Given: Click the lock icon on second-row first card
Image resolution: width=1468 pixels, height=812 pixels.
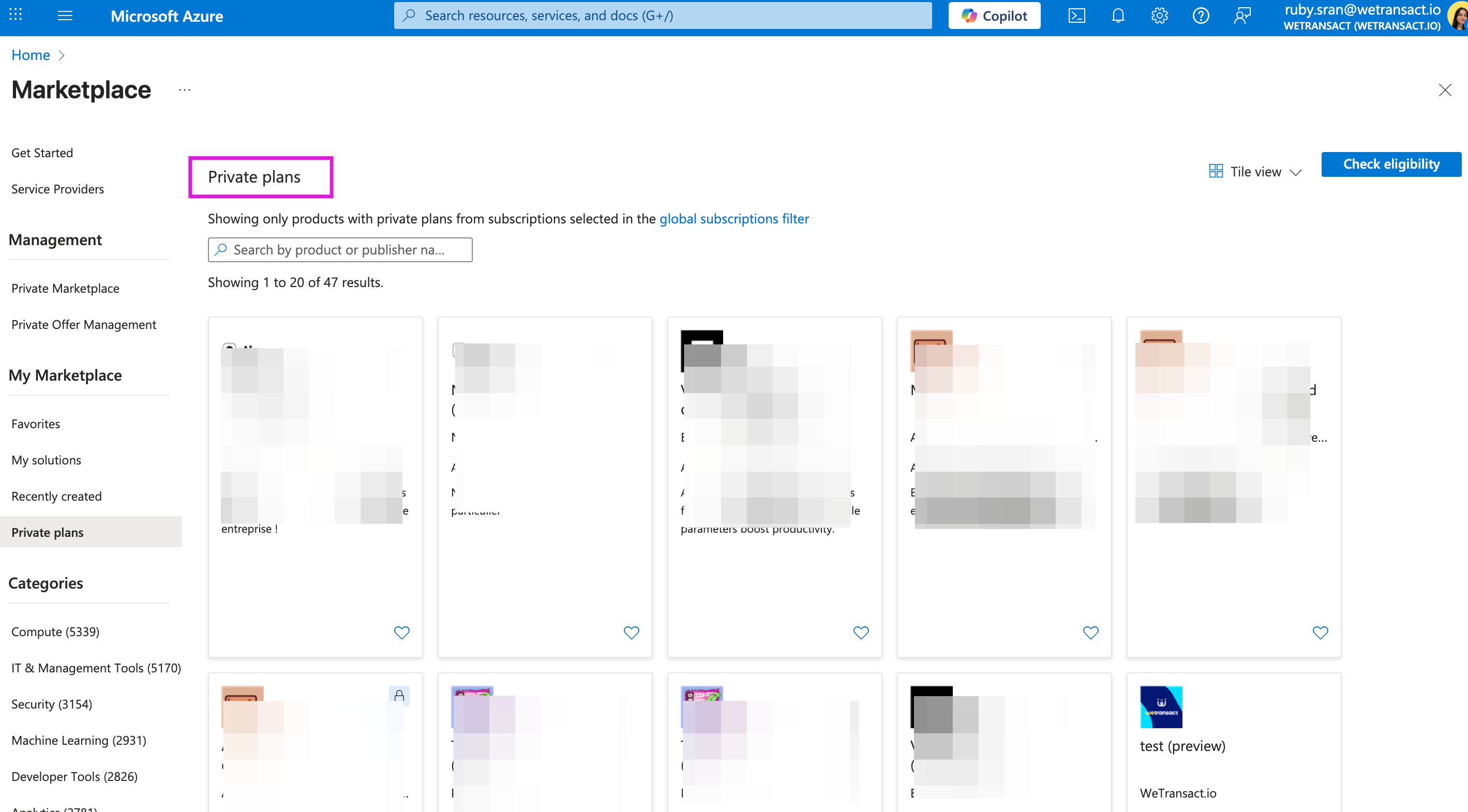Looking at the screenshot, I should tap(399, 695).
